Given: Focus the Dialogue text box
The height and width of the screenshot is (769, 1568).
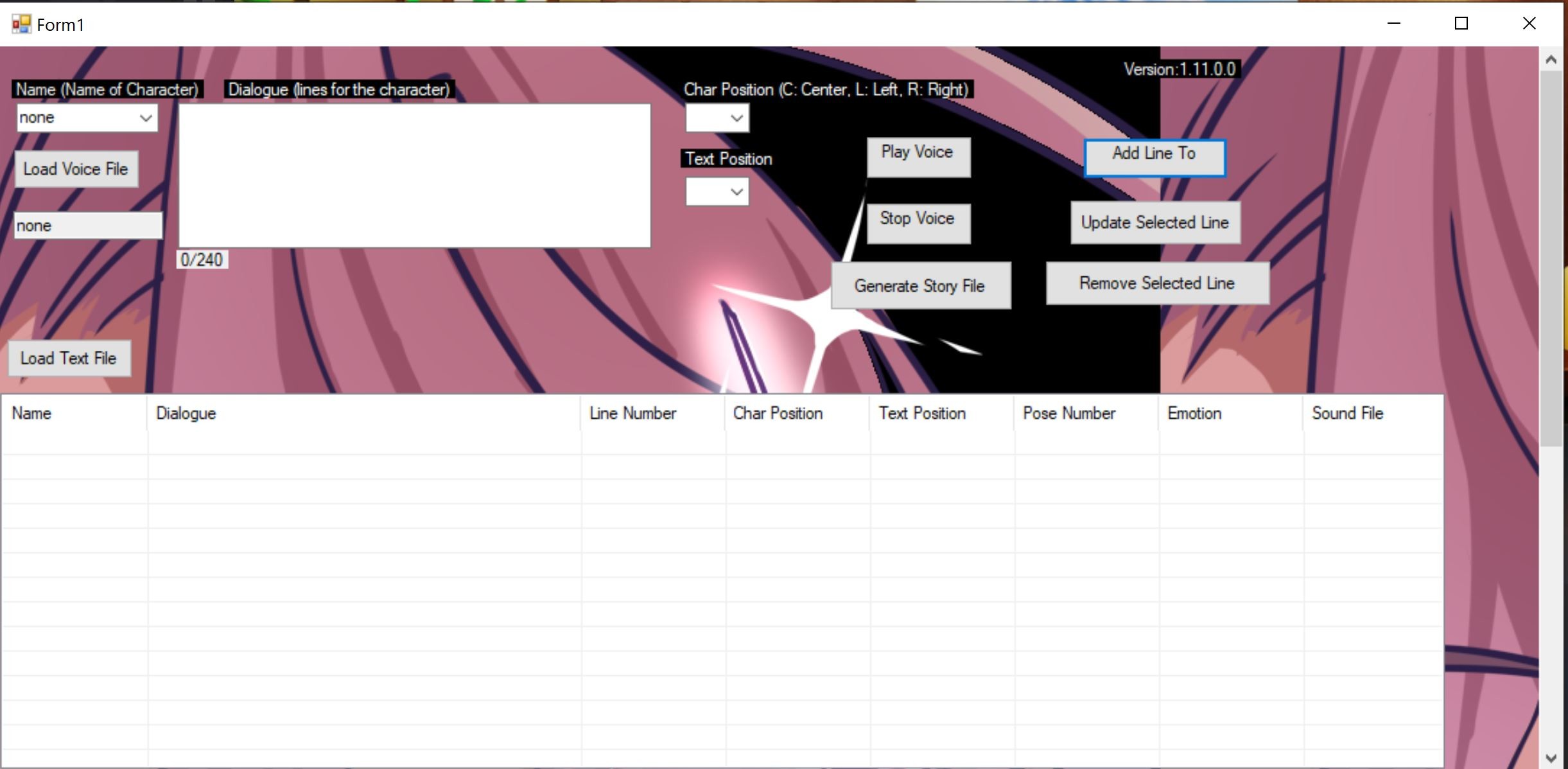Looking at the screenshot, I should click(414, 175).
